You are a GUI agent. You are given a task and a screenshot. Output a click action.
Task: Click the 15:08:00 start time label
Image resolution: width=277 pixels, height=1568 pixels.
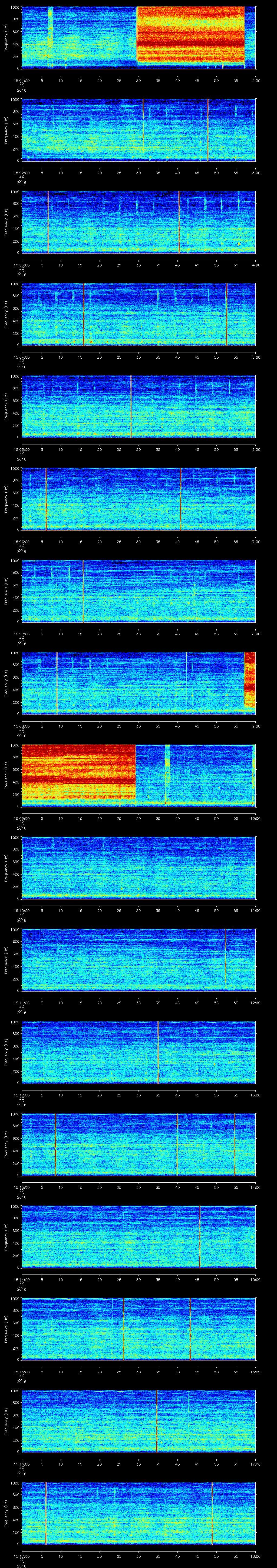point(22,726)
